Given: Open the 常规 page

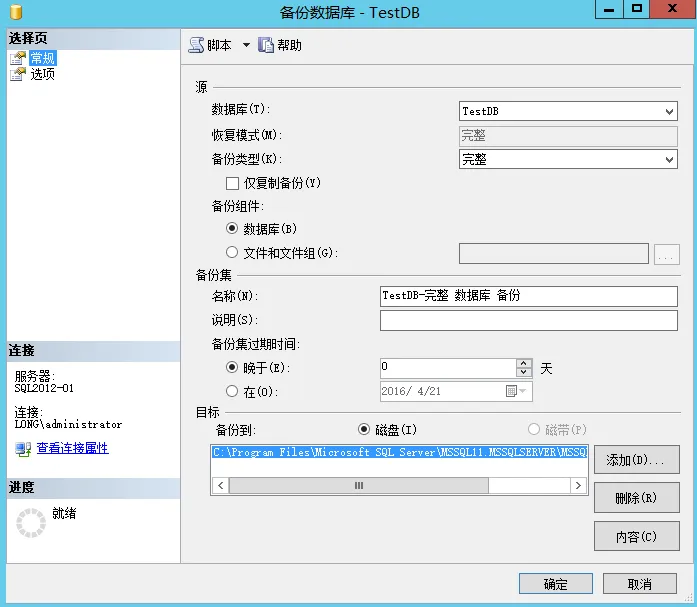Looking at the screenshot, I should [x=43, y=58].
